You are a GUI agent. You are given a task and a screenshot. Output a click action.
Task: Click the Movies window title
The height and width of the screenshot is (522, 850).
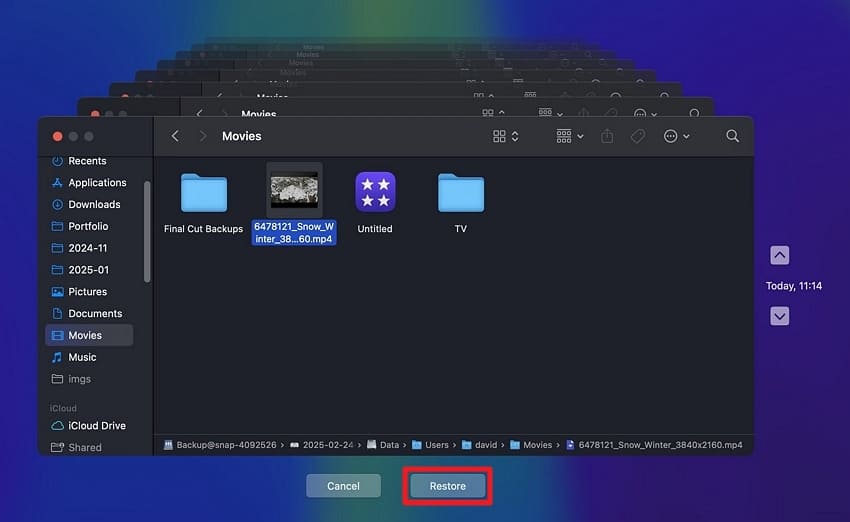(242, 136)
